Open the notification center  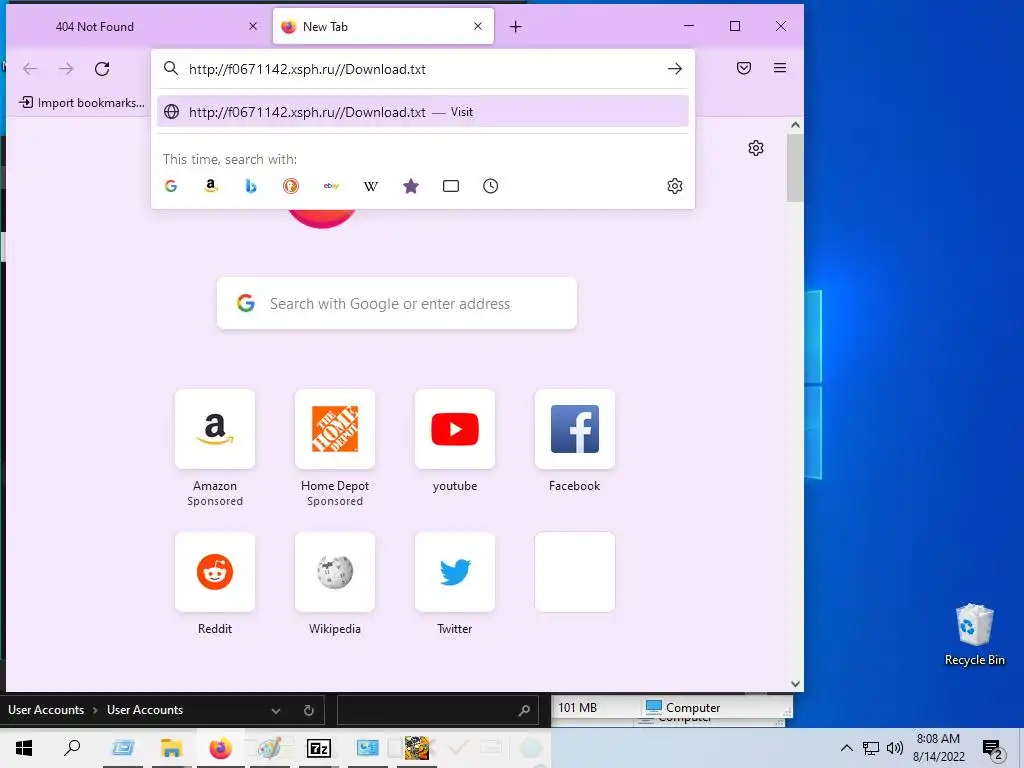click(993, 749)
